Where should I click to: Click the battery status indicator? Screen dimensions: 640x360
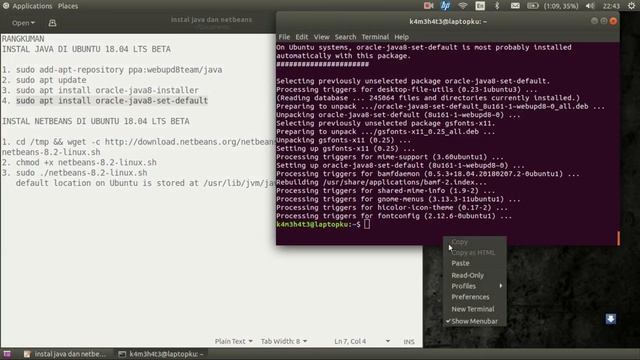coord(552,6)
